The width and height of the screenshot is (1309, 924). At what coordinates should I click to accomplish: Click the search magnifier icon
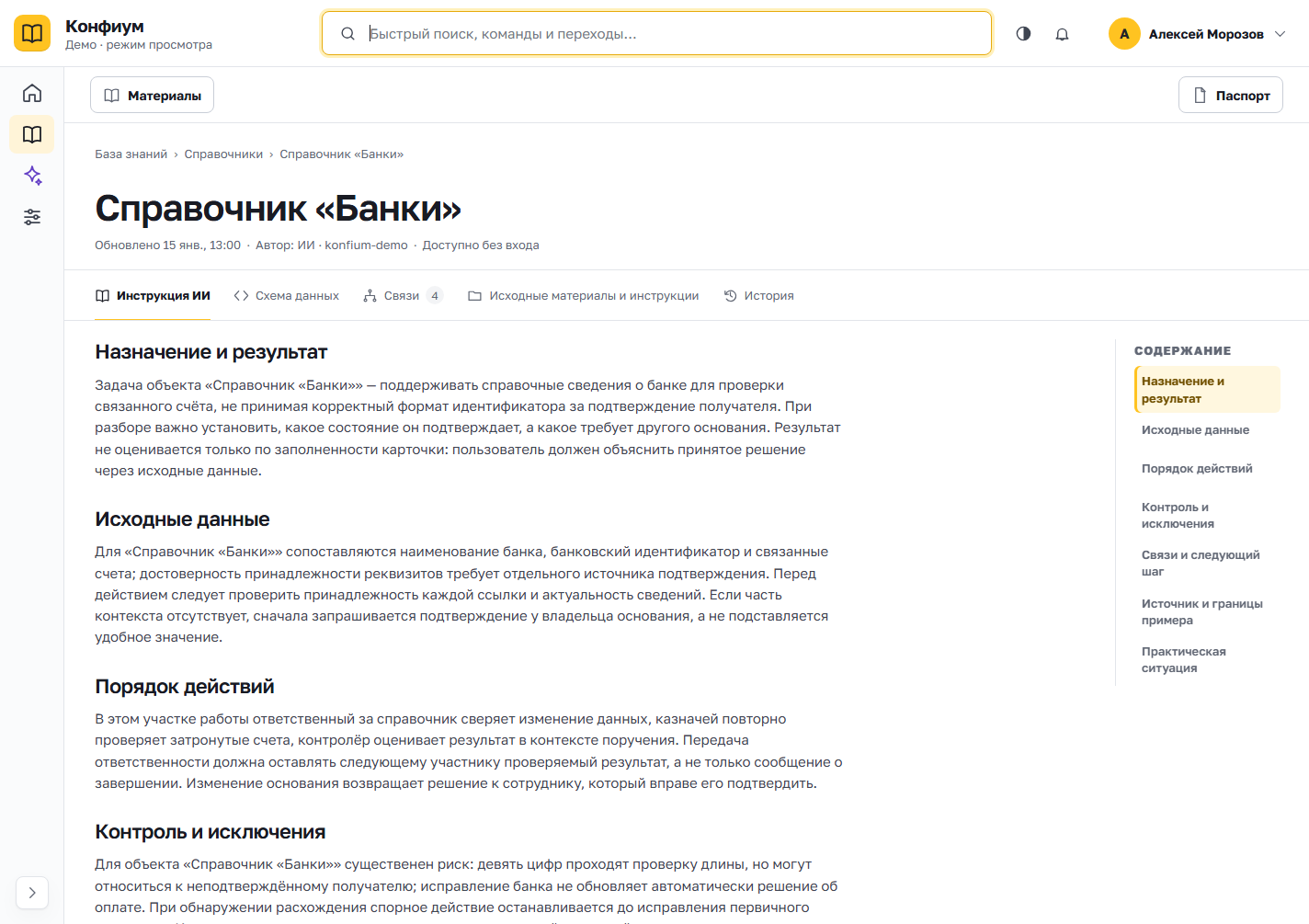point(347,34)
